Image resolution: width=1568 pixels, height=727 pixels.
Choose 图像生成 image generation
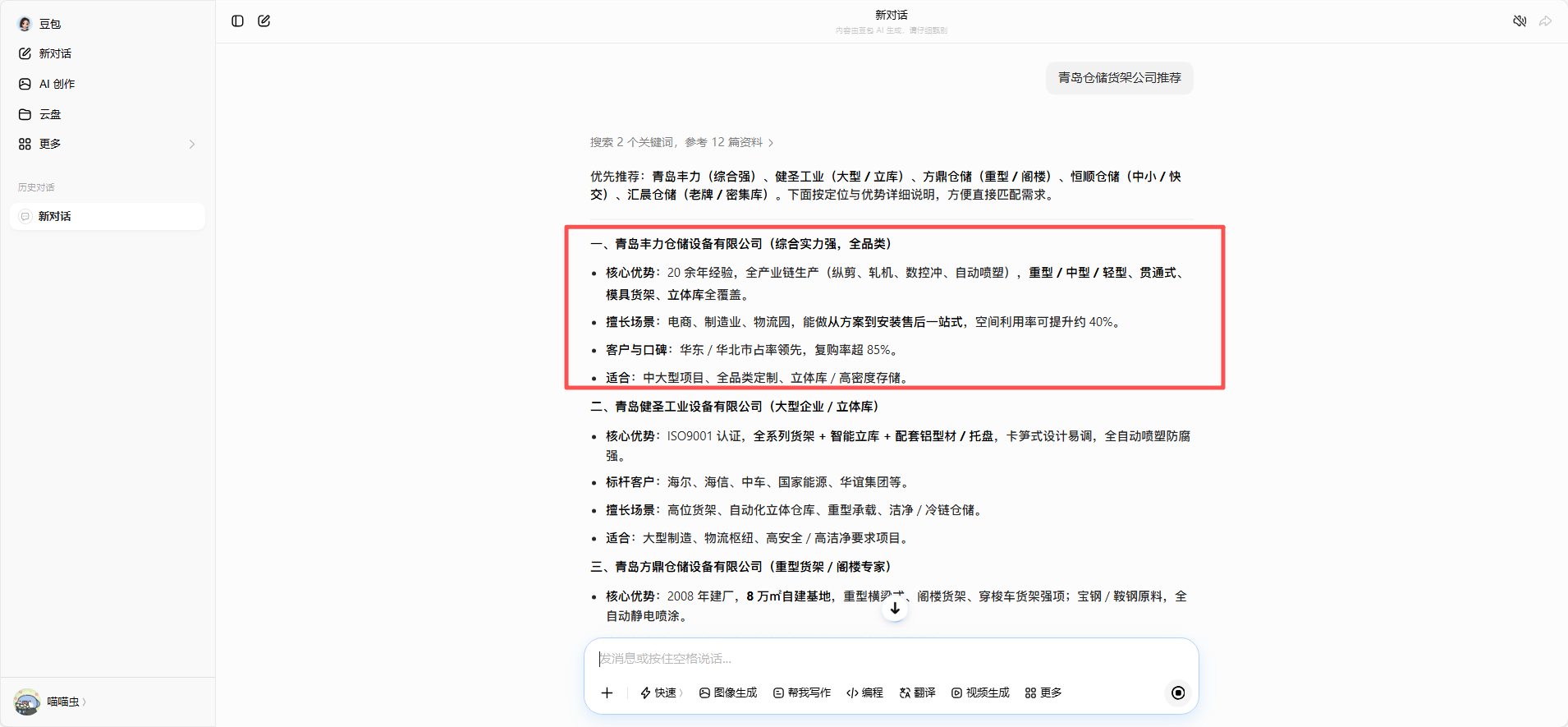[x=728, y=692]
